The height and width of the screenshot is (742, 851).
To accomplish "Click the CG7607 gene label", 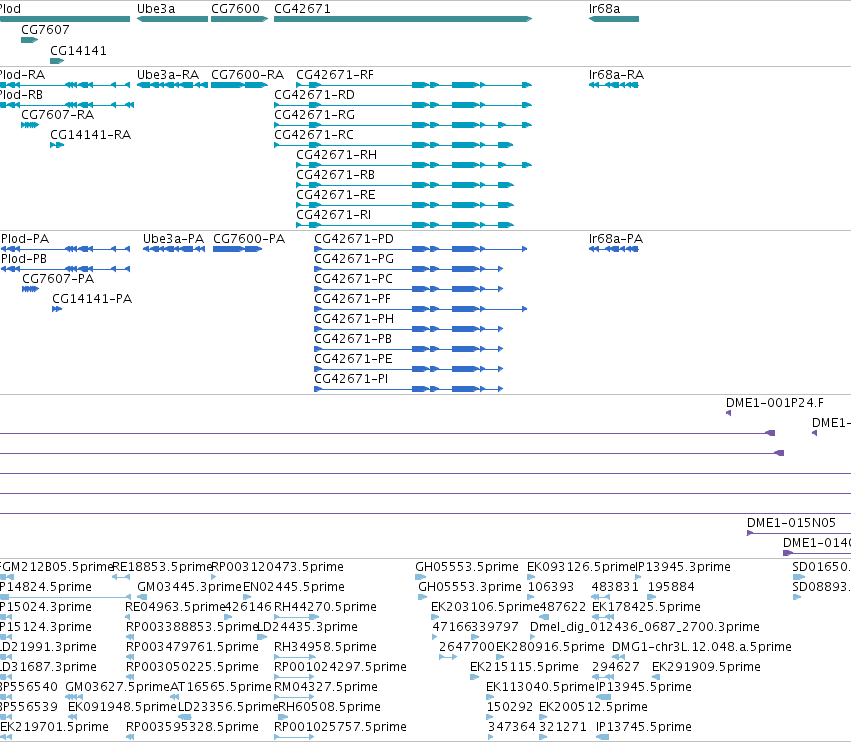I will [45, 30].
